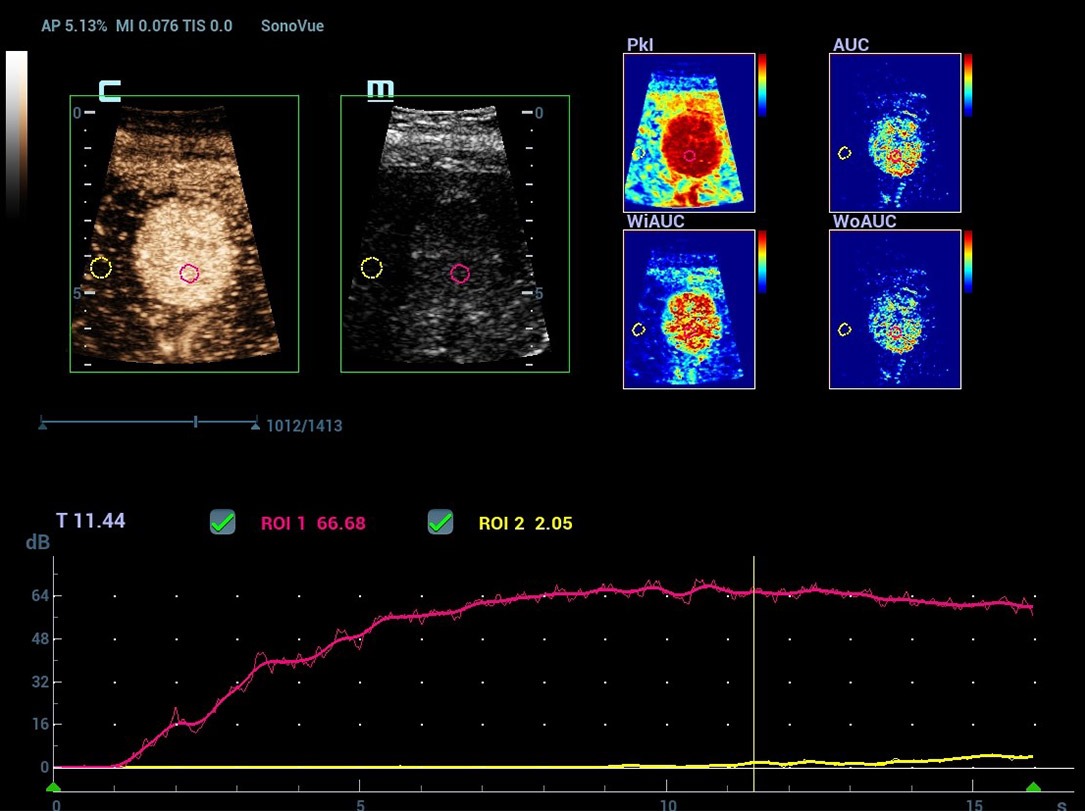
Task: Select the yellow ROI circle in contrast image
Action: 100,267
